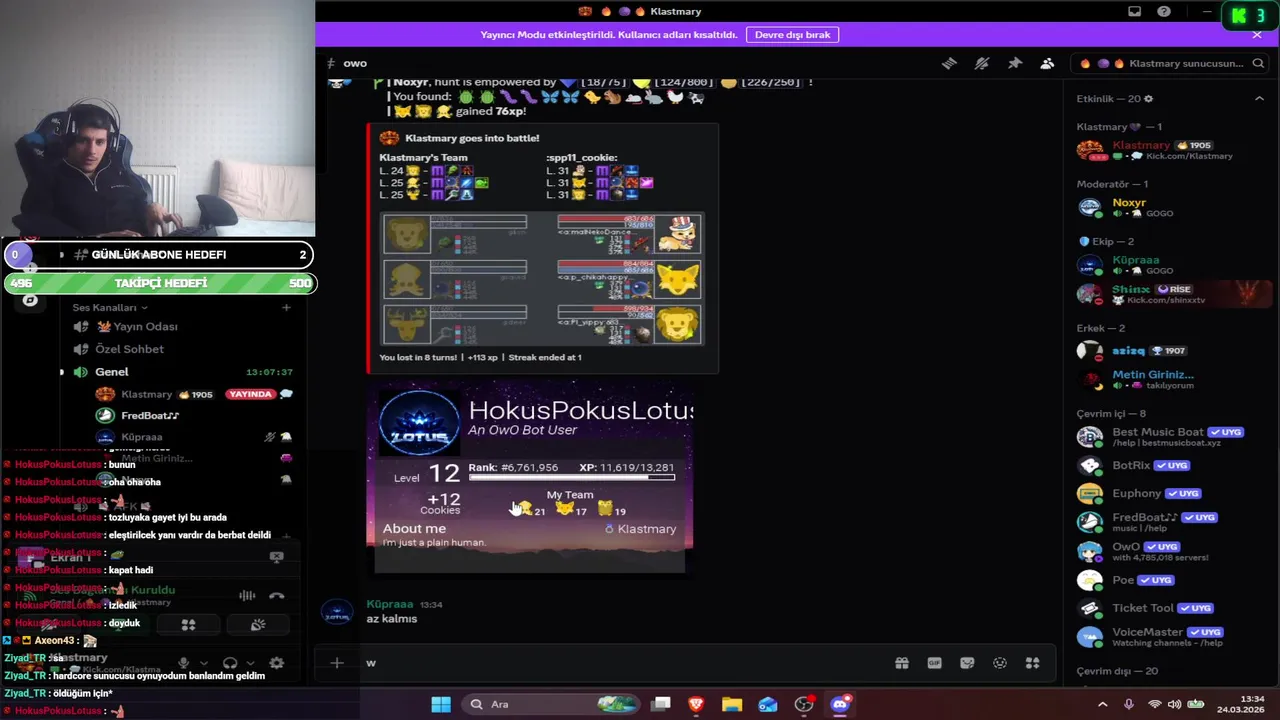Open Ticket Tool bot entry

coord(1170,608)
